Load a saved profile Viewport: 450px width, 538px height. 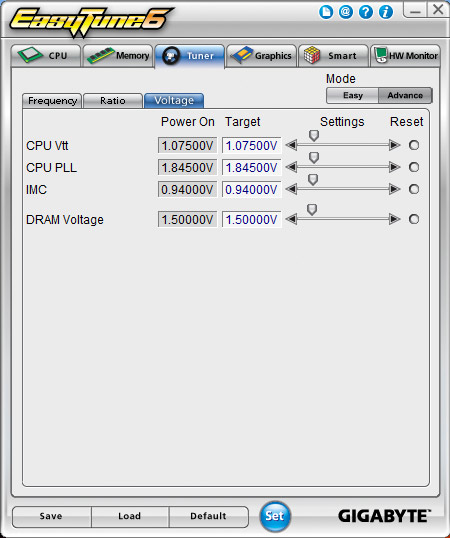[130, 516]
